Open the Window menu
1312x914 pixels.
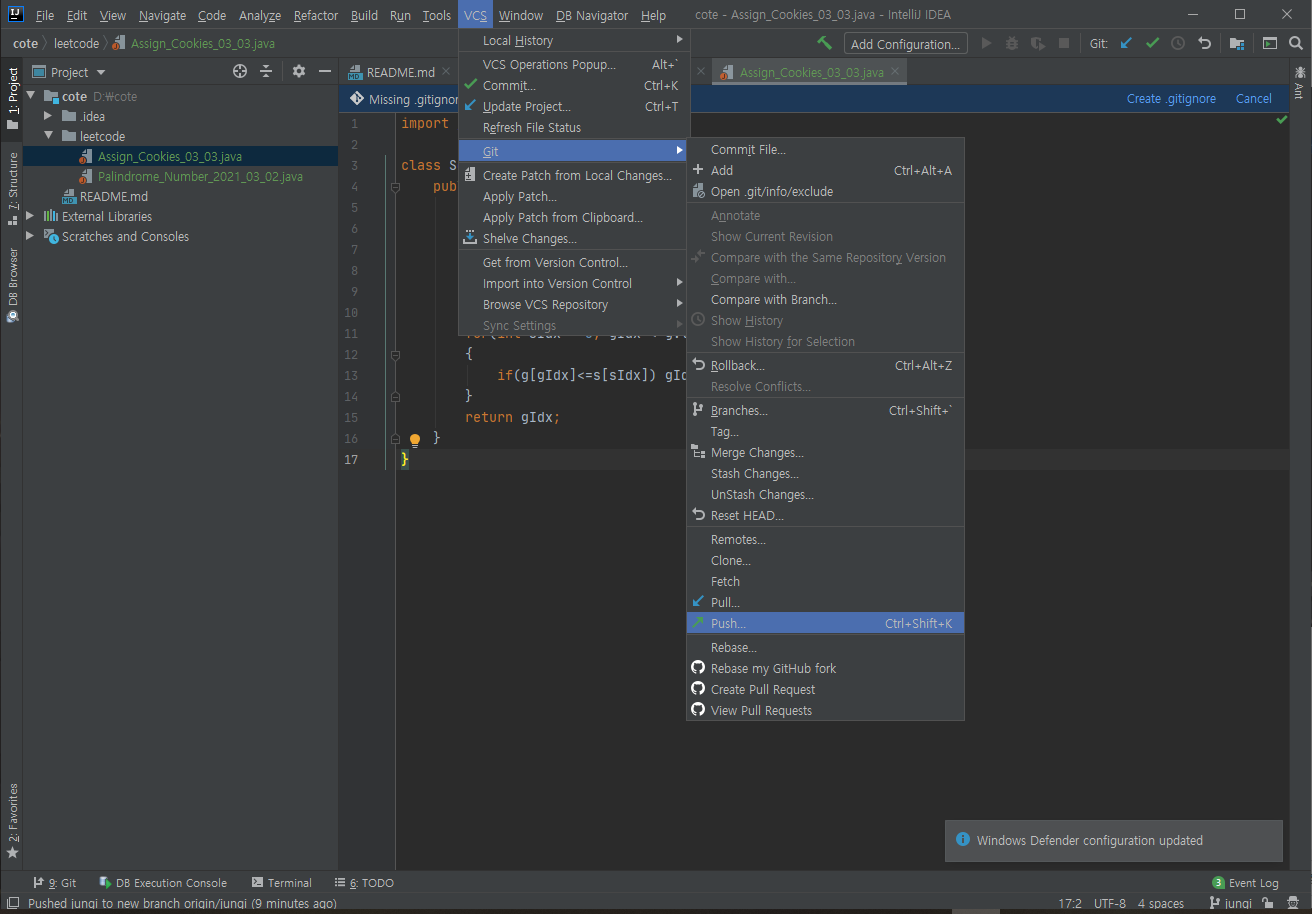(520, 15)
